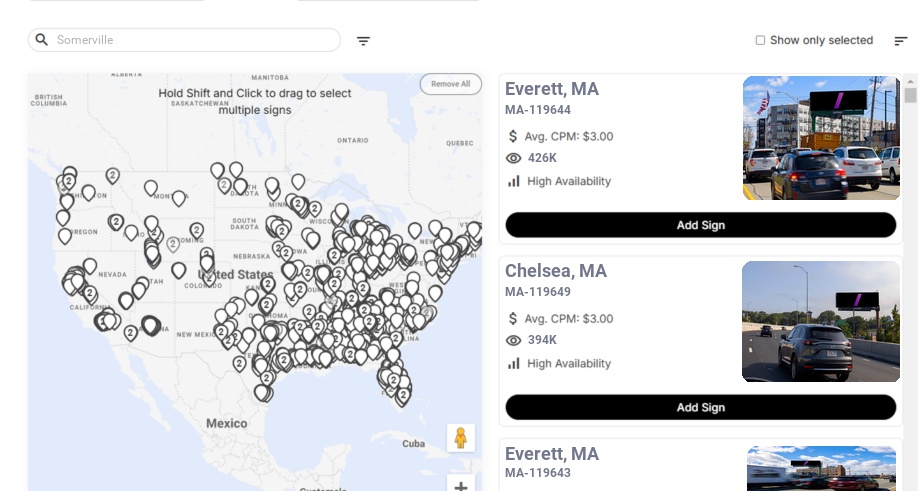Click the eye impressions icon for Chelsea
Viewport: 920px width, 491px height.
point(513,340)
